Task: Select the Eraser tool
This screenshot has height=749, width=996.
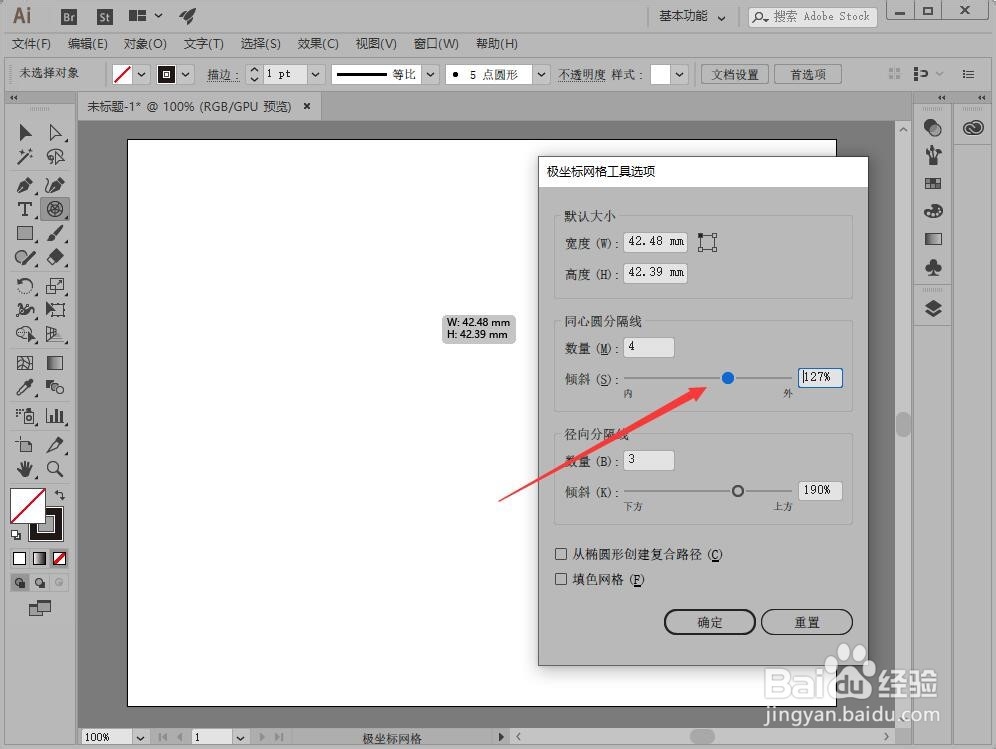Action: coord(56,257)
